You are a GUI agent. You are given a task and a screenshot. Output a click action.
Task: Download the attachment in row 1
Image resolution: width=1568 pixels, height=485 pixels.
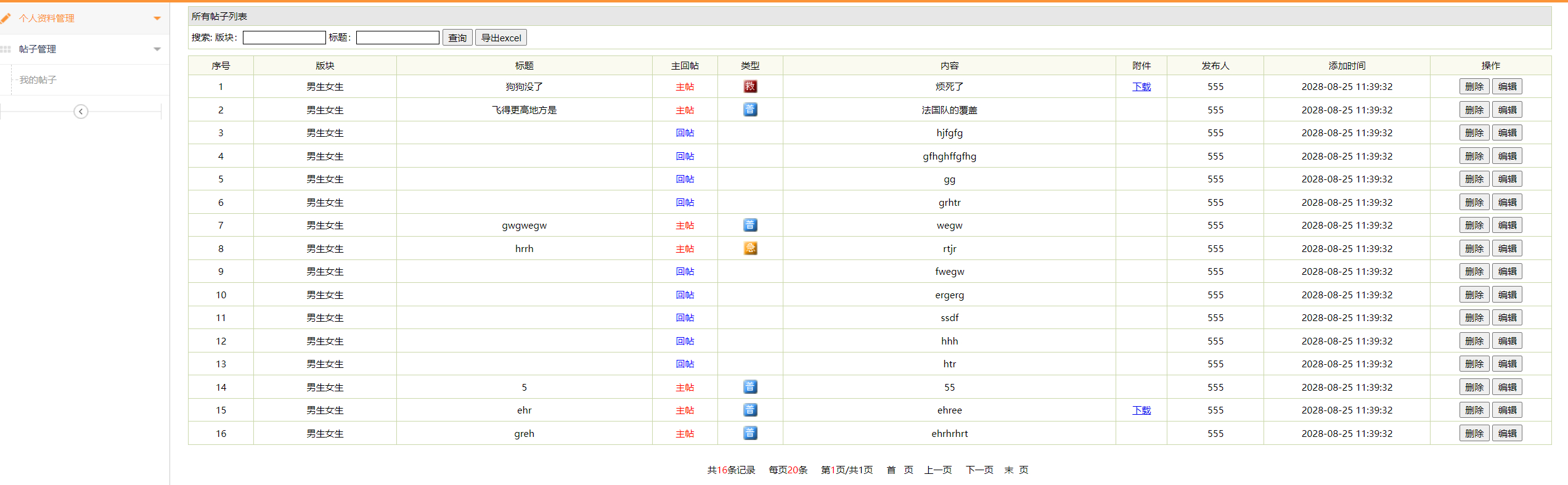pos(1141,87)
